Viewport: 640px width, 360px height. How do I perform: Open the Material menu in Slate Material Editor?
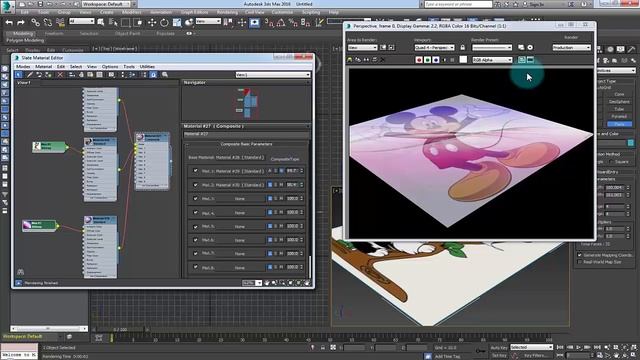coord(43,67)
